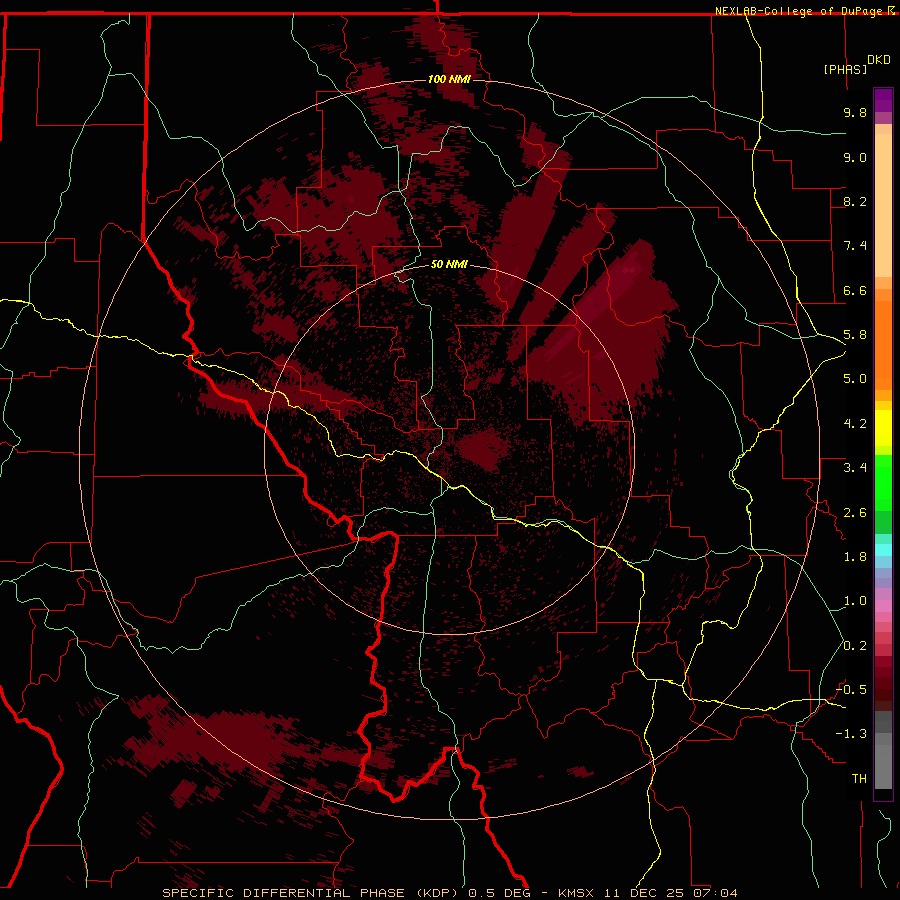Click the 5.0 scale value
The height and width of the screenshot is (900, 900).
click(855, 379)
